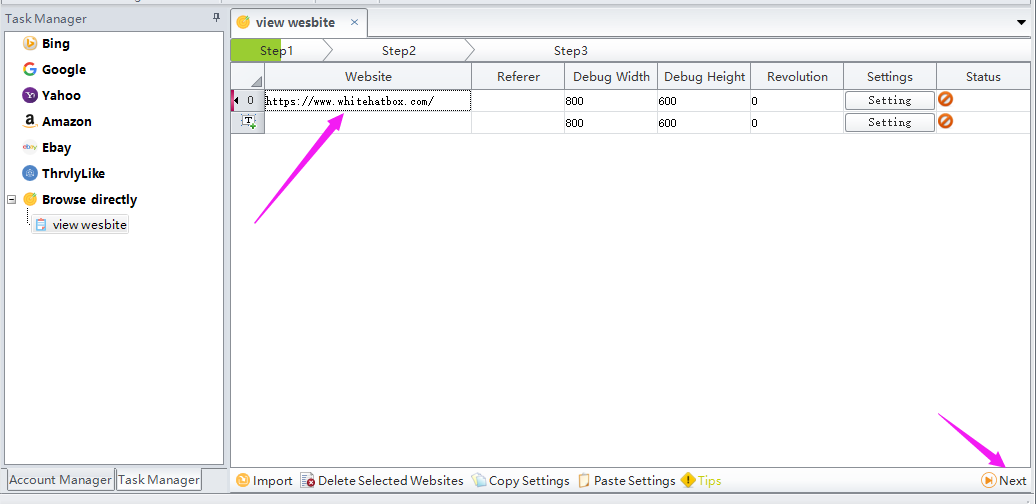Open the Google task in Task Manager
The height and width of the screenshot is (504, 1036).
pyautogui.click(x=63, y=70)
